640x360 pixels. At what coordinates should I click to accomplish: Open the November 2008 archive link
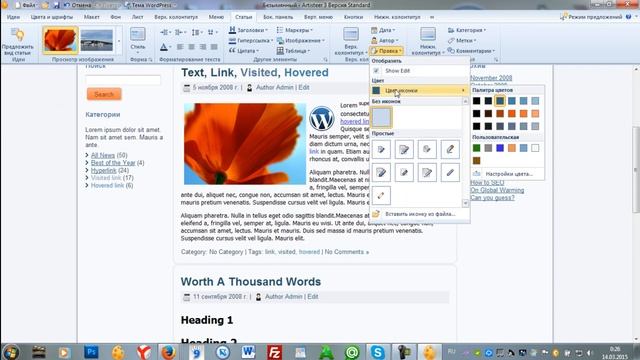click(491, 78)
